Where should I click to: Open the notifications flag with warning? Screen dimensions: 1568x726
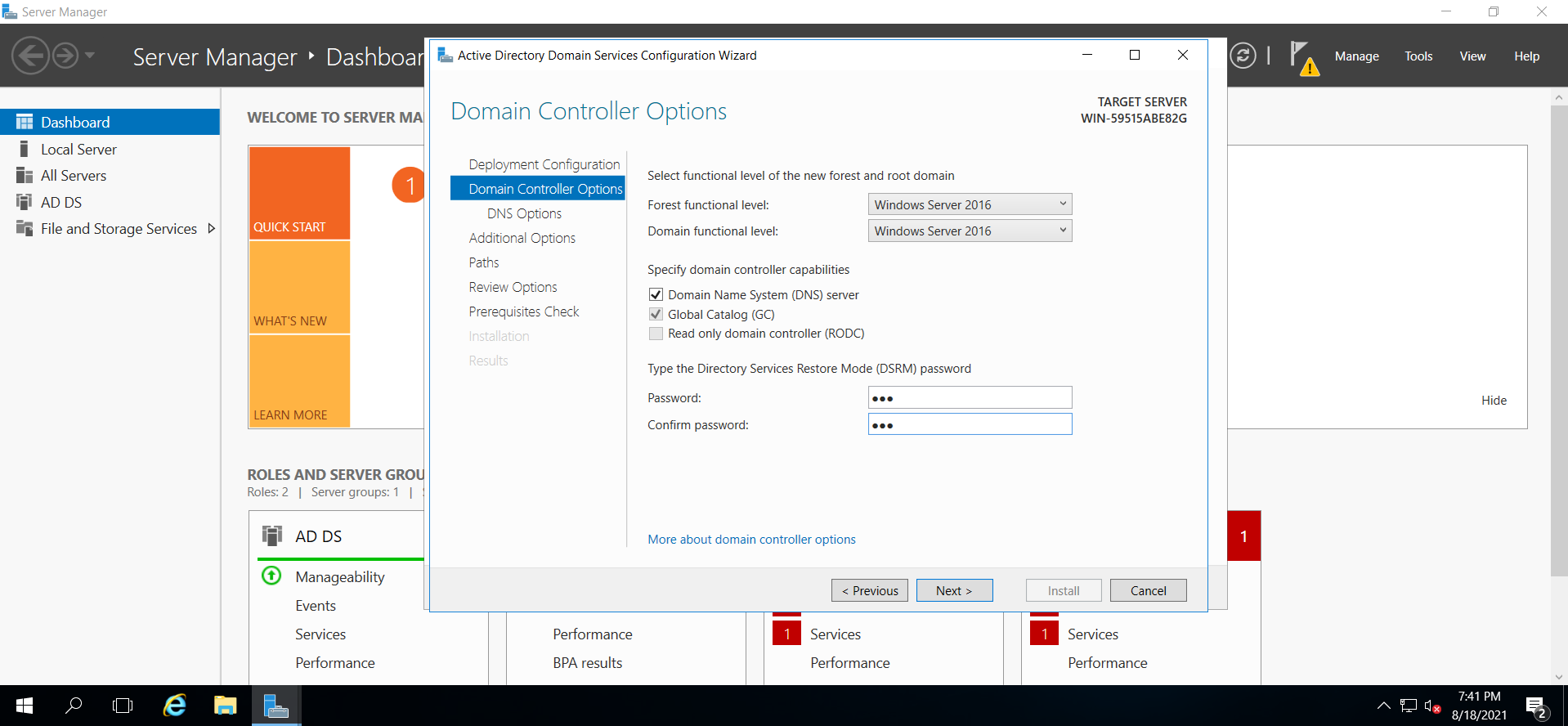pos(1304,58)
